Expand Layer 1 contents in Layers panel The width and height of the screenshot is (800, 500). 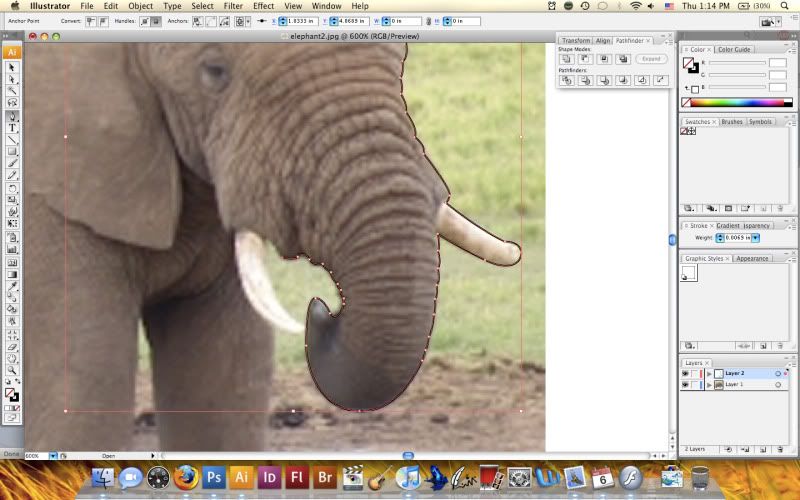pyautogui.click(x=708, y=384)
